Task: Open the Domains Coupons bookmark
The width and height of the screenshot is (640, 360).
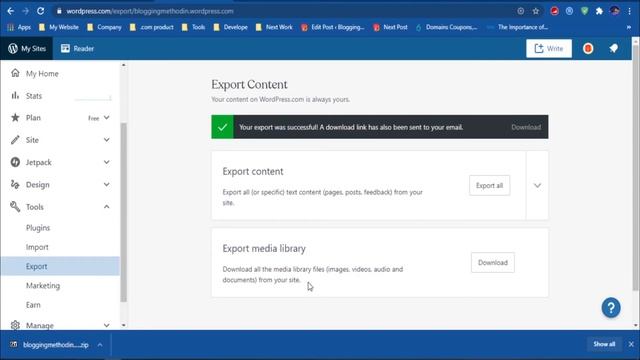Action: 446,27
